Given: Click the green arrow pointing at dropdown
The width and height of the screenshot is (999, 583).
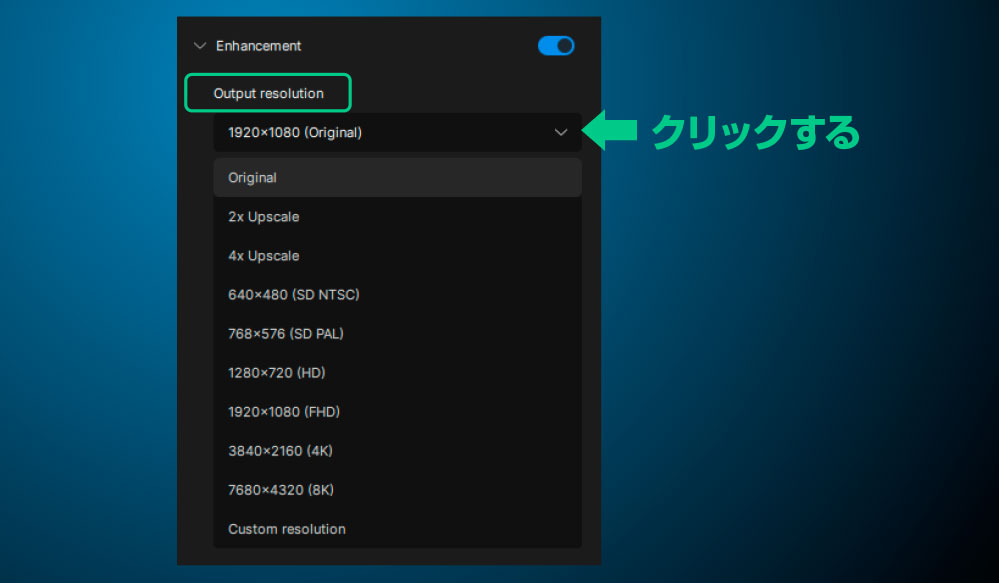Looking at the screenshot, I should pos(610,132).
